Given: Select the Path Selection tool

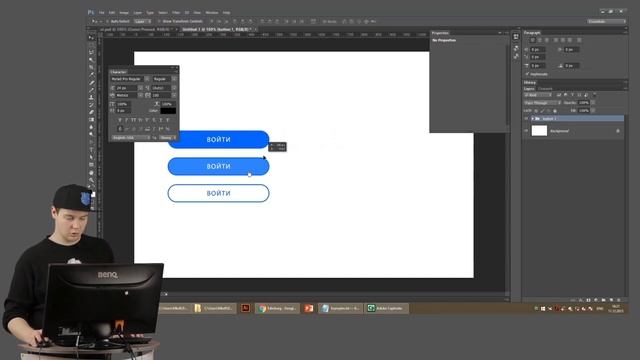Looking at the screenshot, I should click(x=91, y=157).
